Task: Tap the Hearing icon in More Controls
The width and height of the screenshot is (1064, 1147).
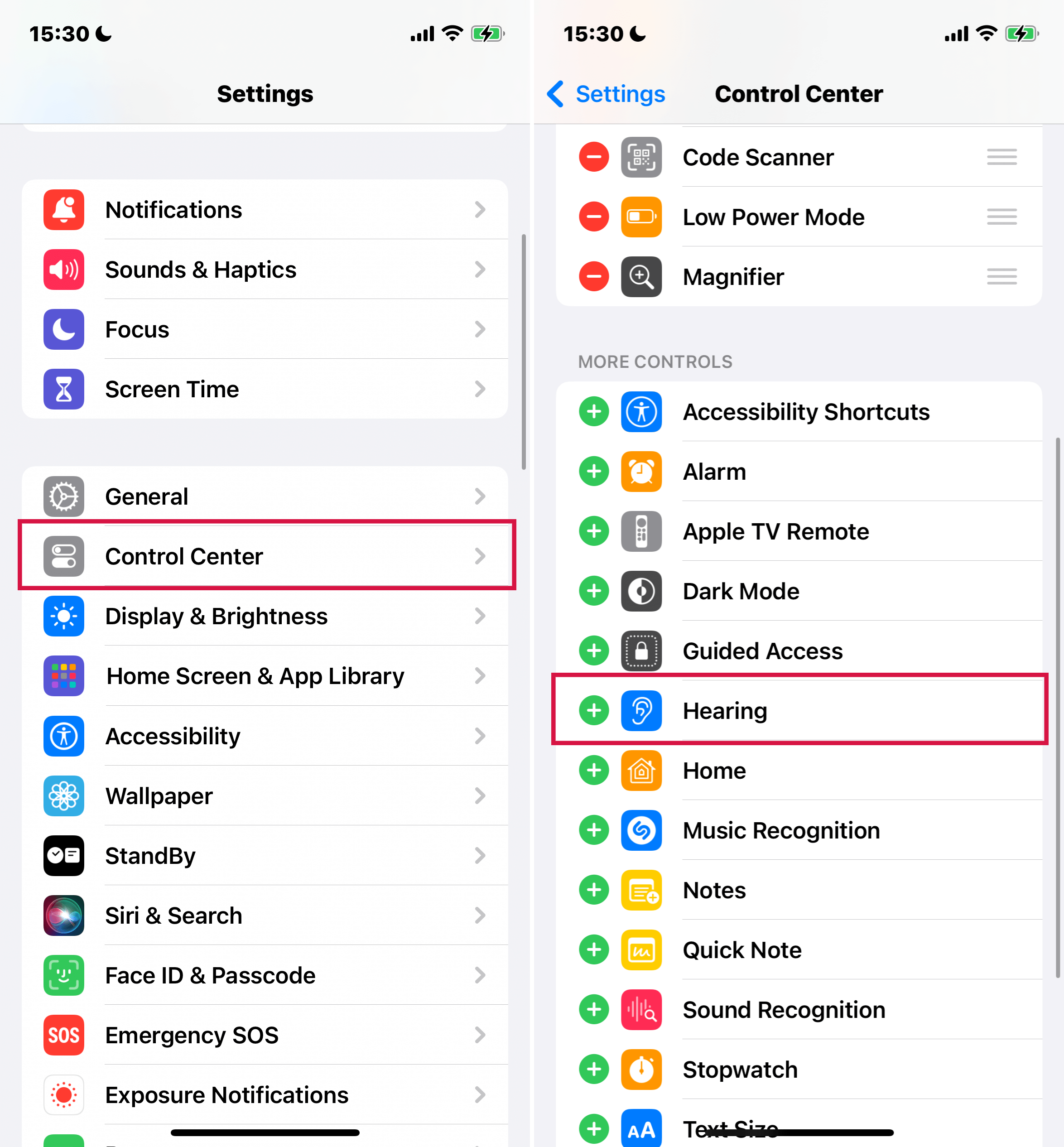Action: [640, 710]
